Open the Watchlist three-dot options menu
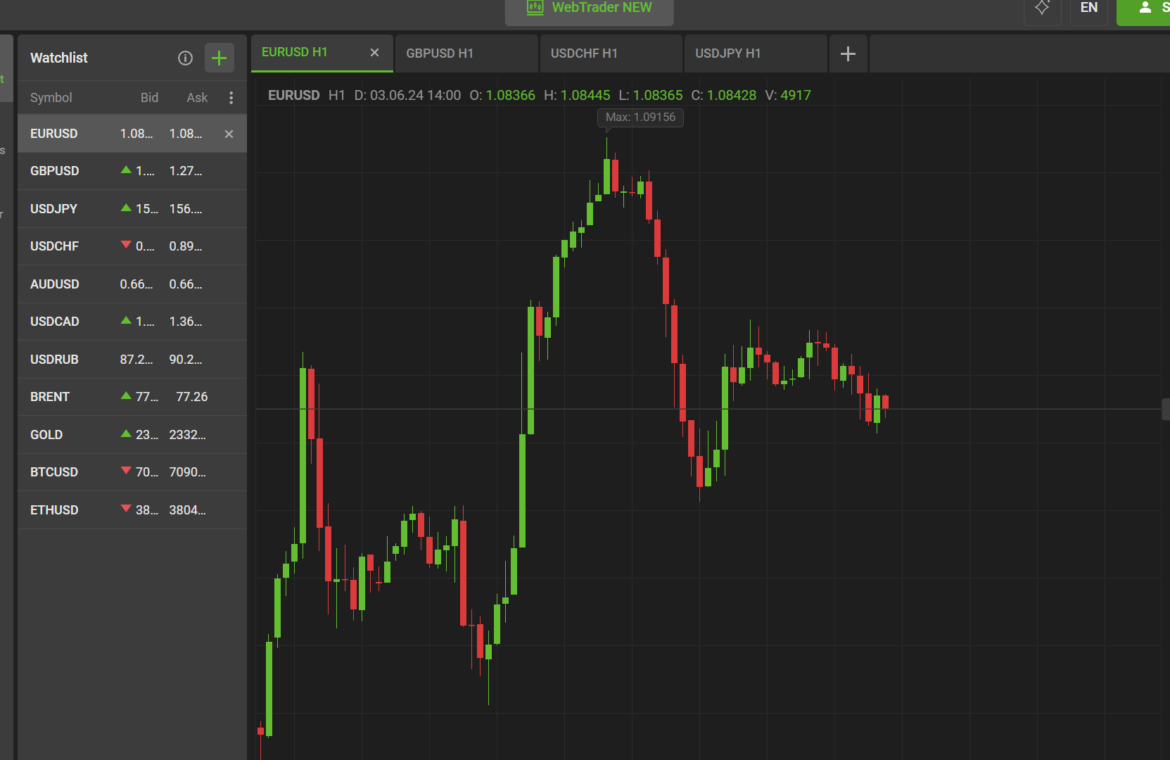This screenshot has width=1170, height=760. point(231,98)
